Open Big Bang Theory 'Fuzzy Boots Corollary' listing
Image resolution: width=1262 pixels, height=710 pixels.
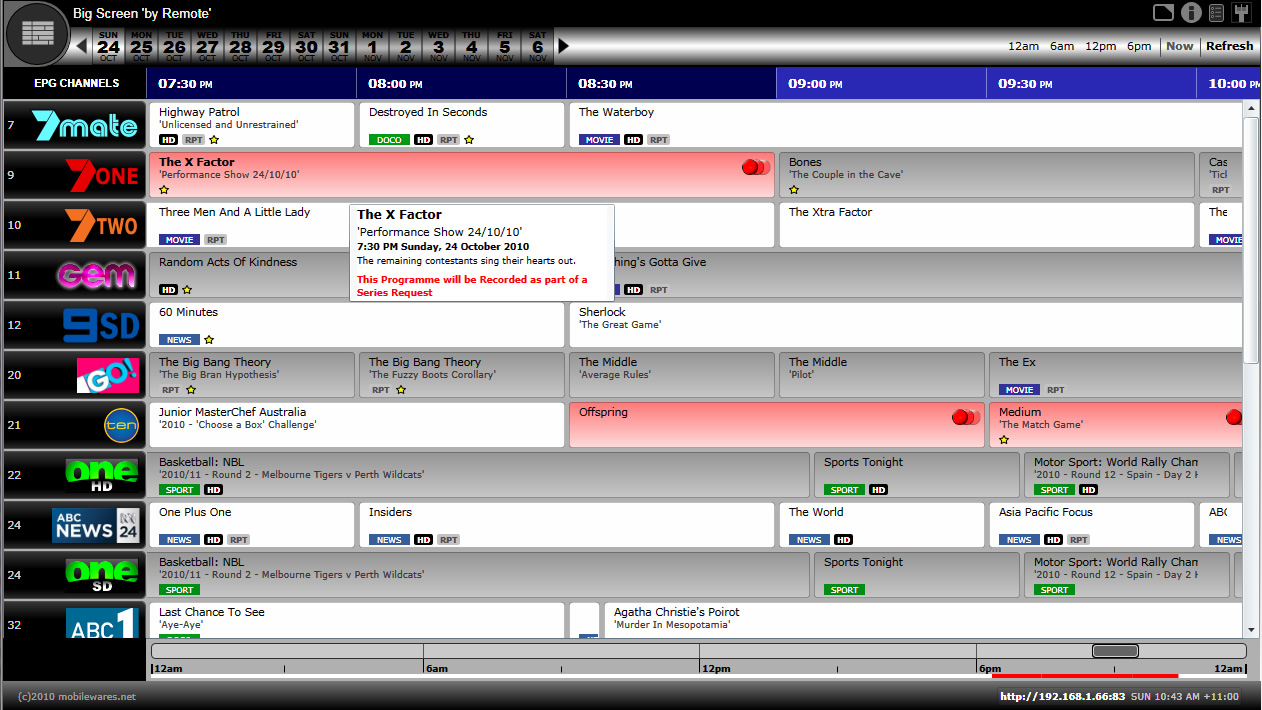(x=462, y=375)
